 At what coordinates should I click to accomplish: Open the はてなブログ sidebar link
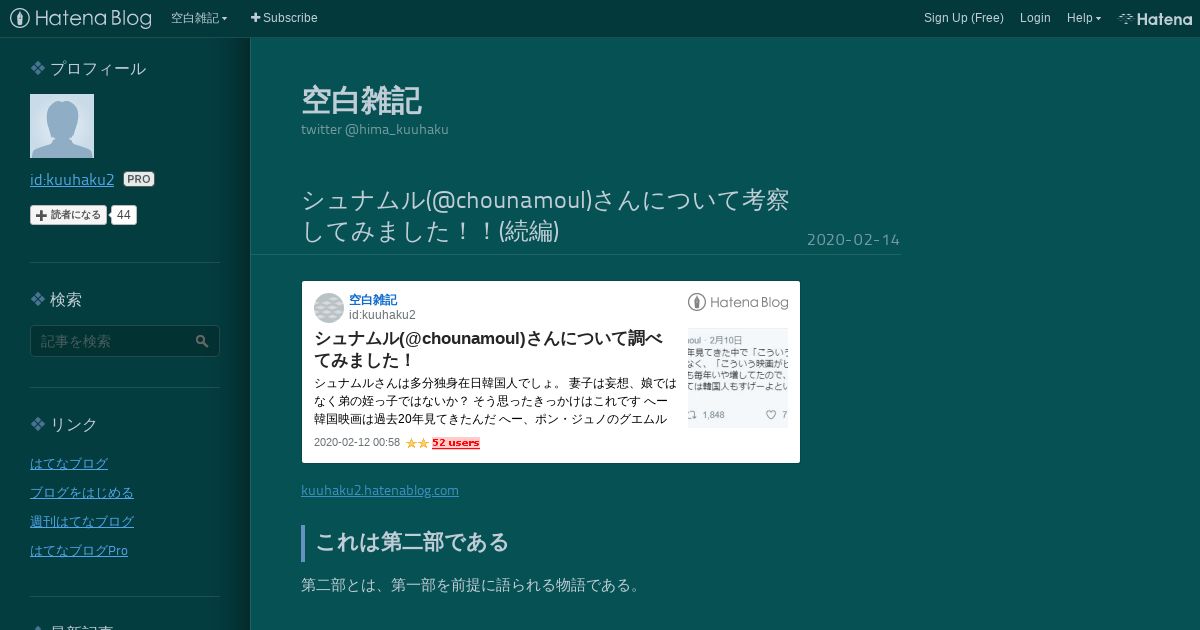tap(69, 464)
